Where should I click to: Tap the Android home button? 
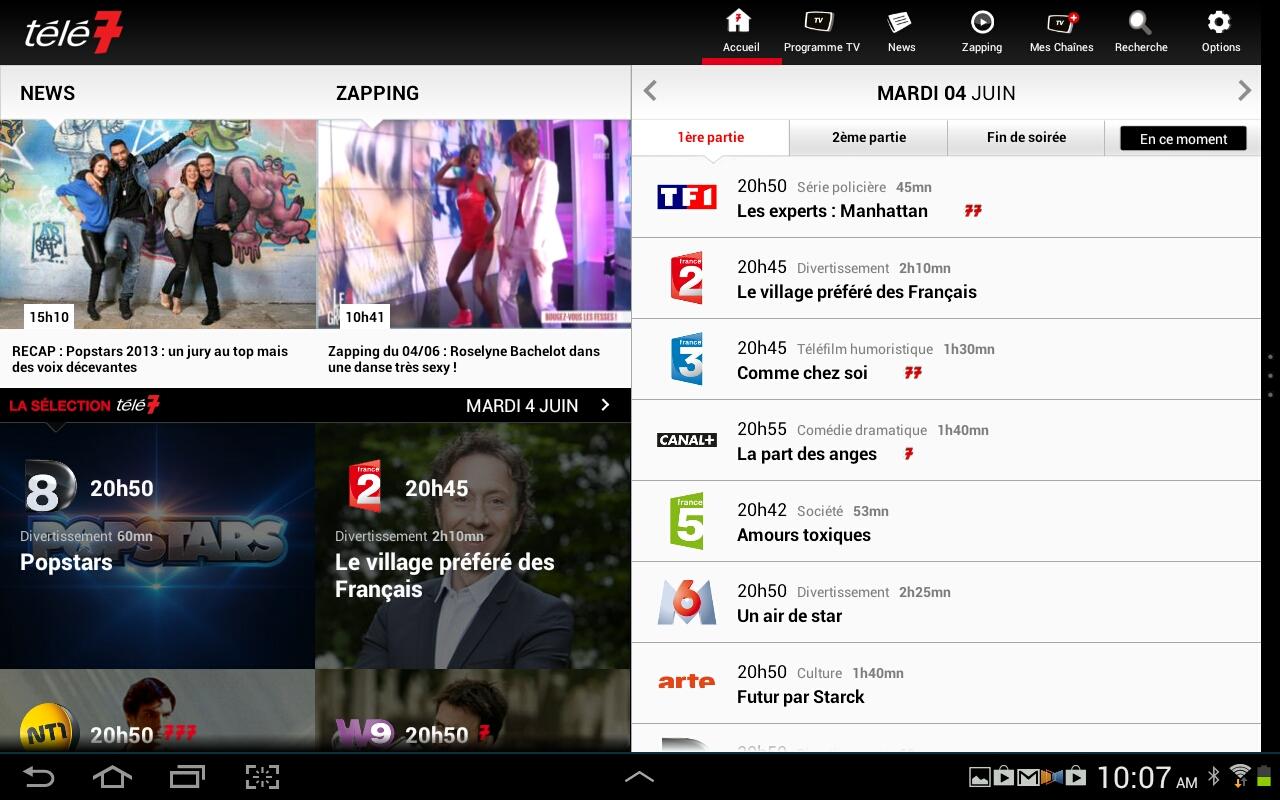point(112,777)
